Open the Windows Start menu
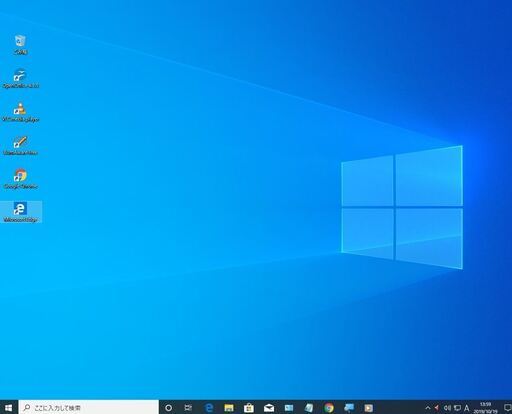The width and height of the screenshot is (512, 414). [x=9, y=408]
